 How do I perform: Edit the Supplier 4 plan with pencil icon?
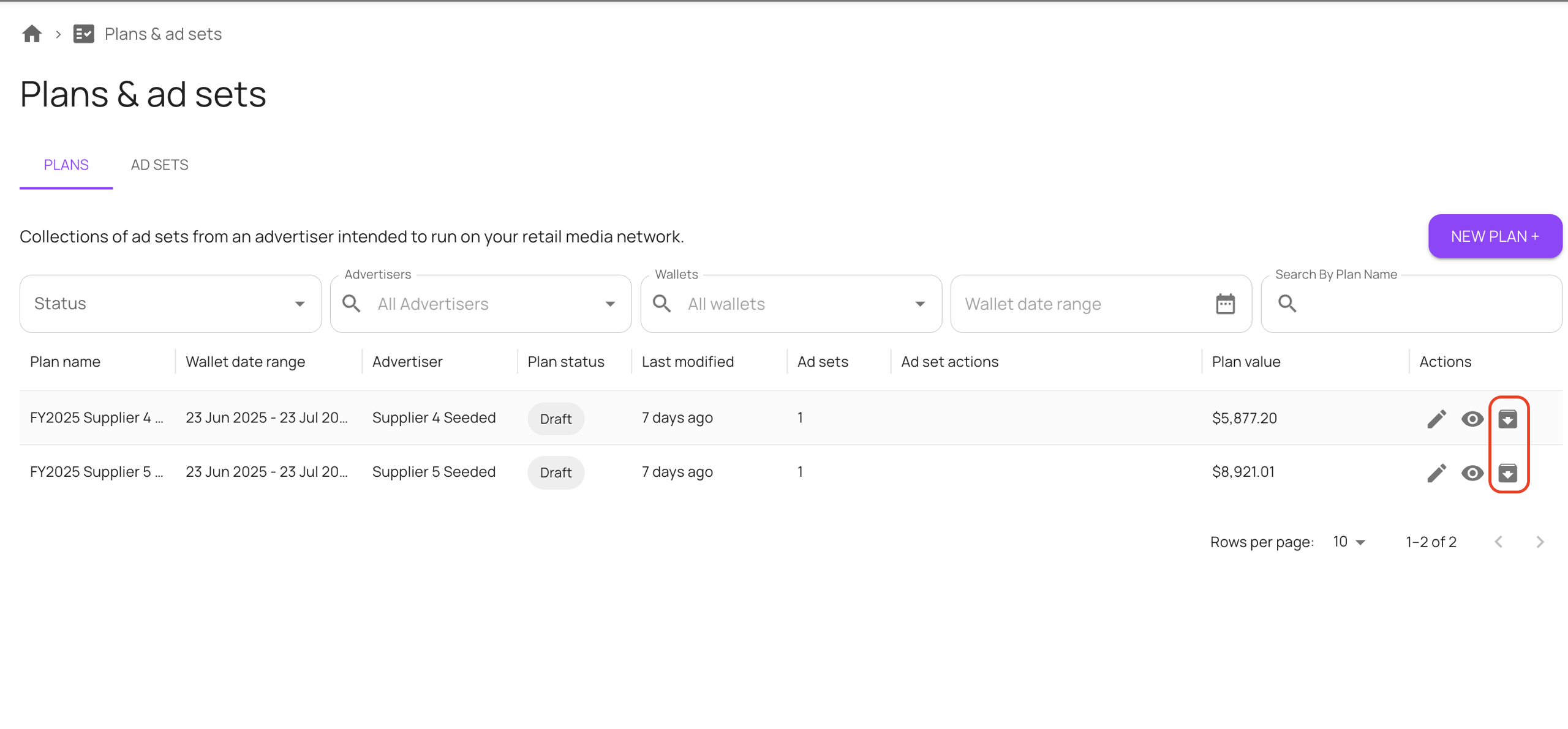(x=1436, y=419)
